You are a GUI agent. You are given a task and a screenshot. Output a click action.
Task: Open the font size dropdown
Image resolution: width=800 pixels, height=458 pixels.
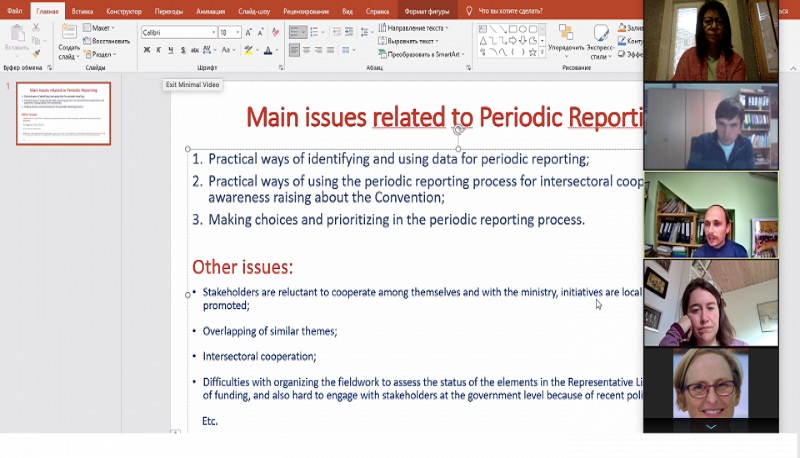[x=237, y=32]
